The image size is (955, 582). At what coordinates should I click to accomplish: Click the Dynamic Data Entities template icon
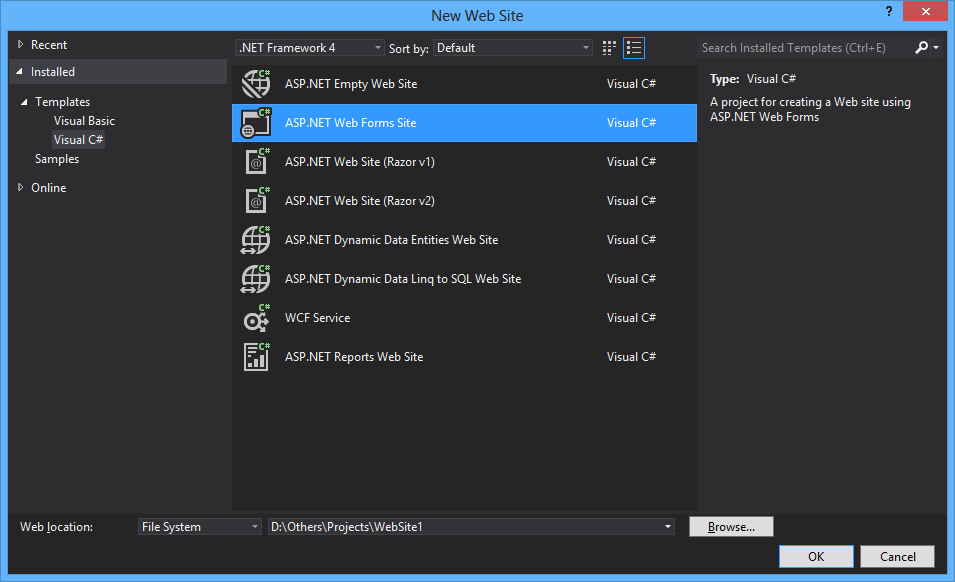point(256,240)
